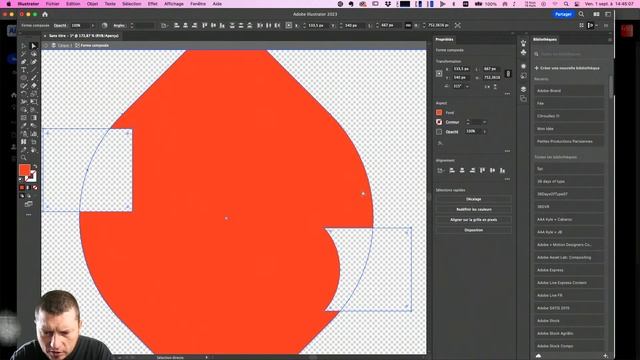This screenshot has height=360, width=640.
Task: Show more Aspect options (three dots)
Action: [x=507, y=151]
